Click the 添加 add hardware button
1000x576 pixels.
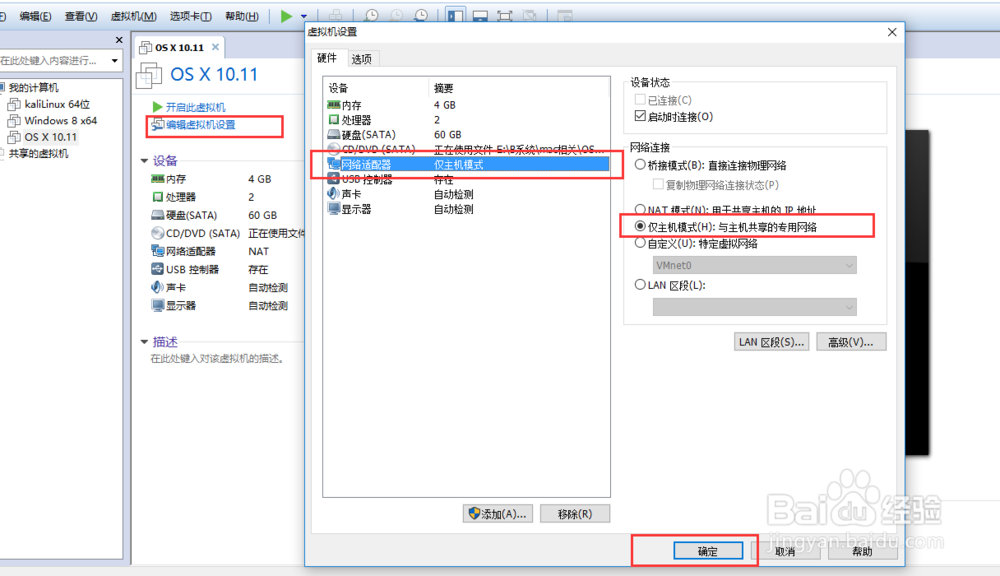click(x=496, y=513)
